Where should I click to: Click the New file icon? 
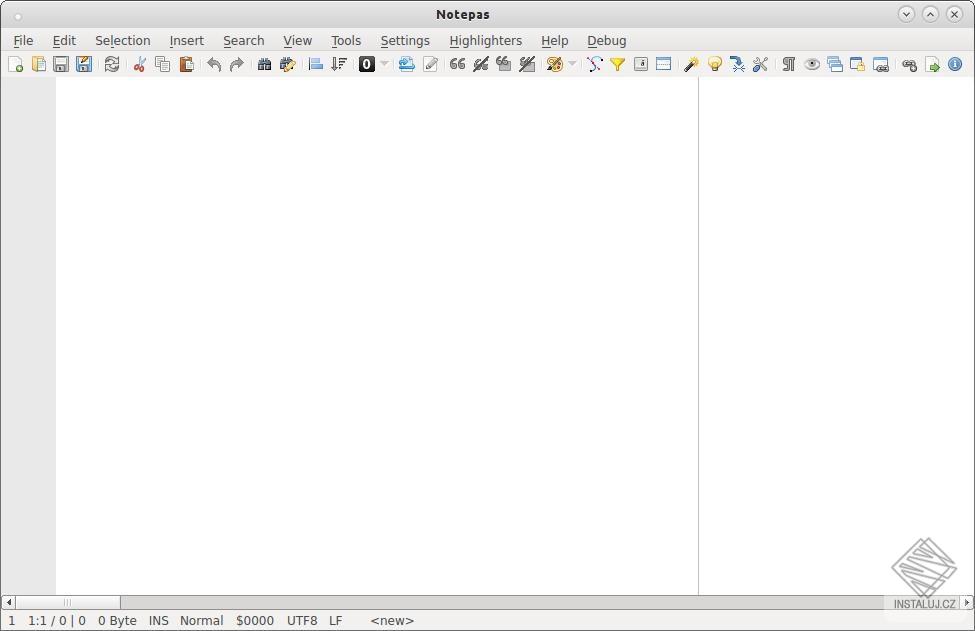tap(16, 64)
